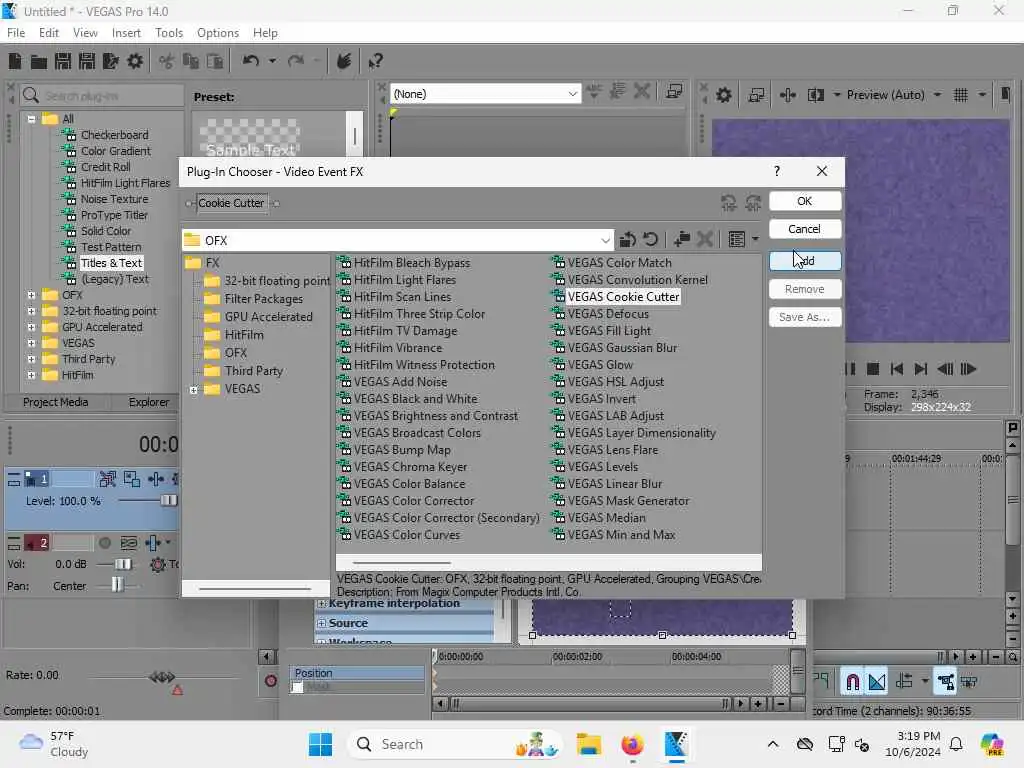Viewport: 1024px width, 768px height.
Task: Click Go to Start in preview transport
Action: click(x=897, y=369)
